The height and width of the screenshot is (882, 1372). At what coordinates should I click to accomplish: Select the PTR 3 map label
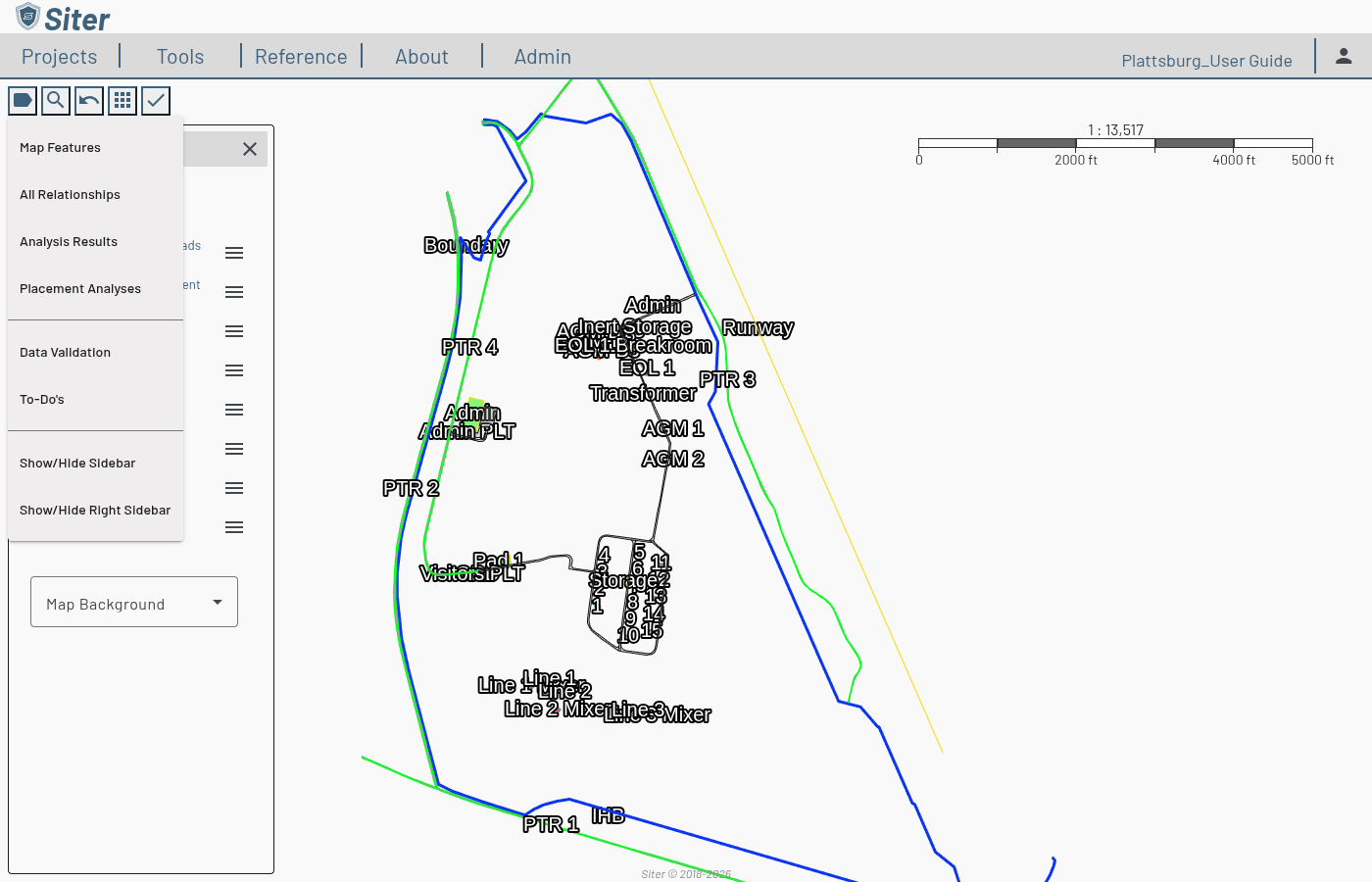[727, 380]
